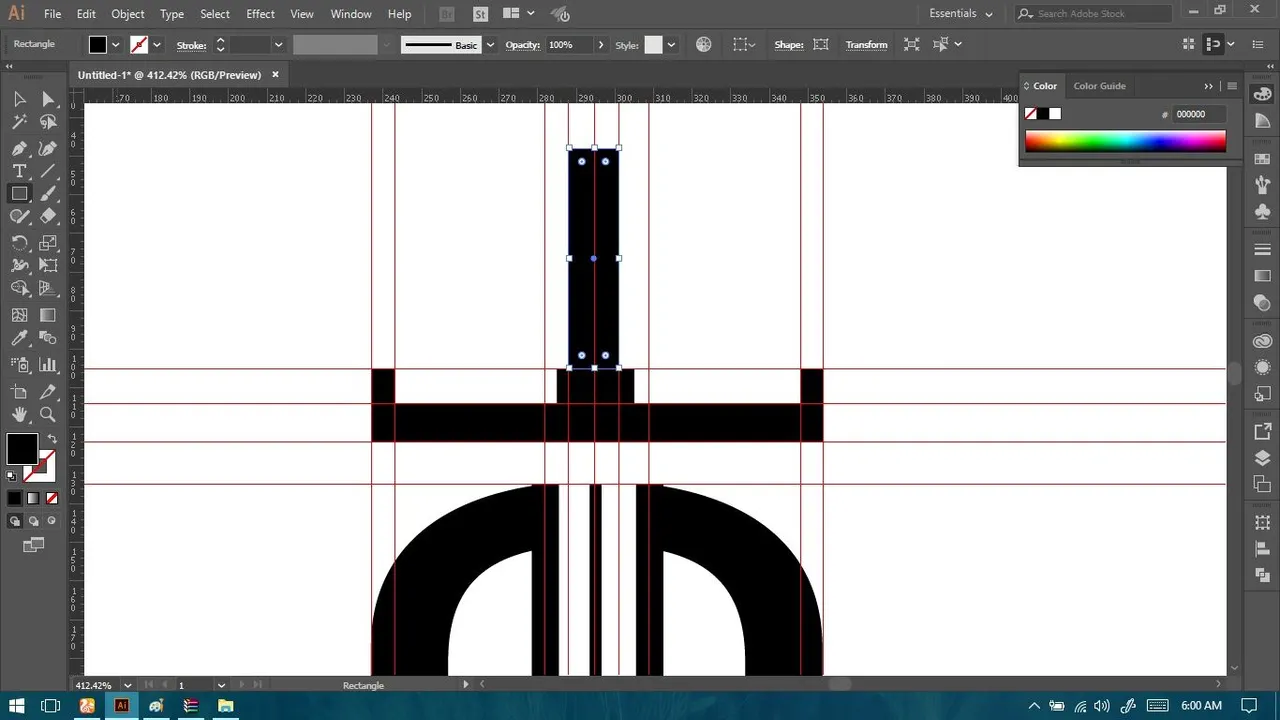This screenshot has width=1280, height=720.
Task: Choose the Mesh tool
Action: pos(19,315)
